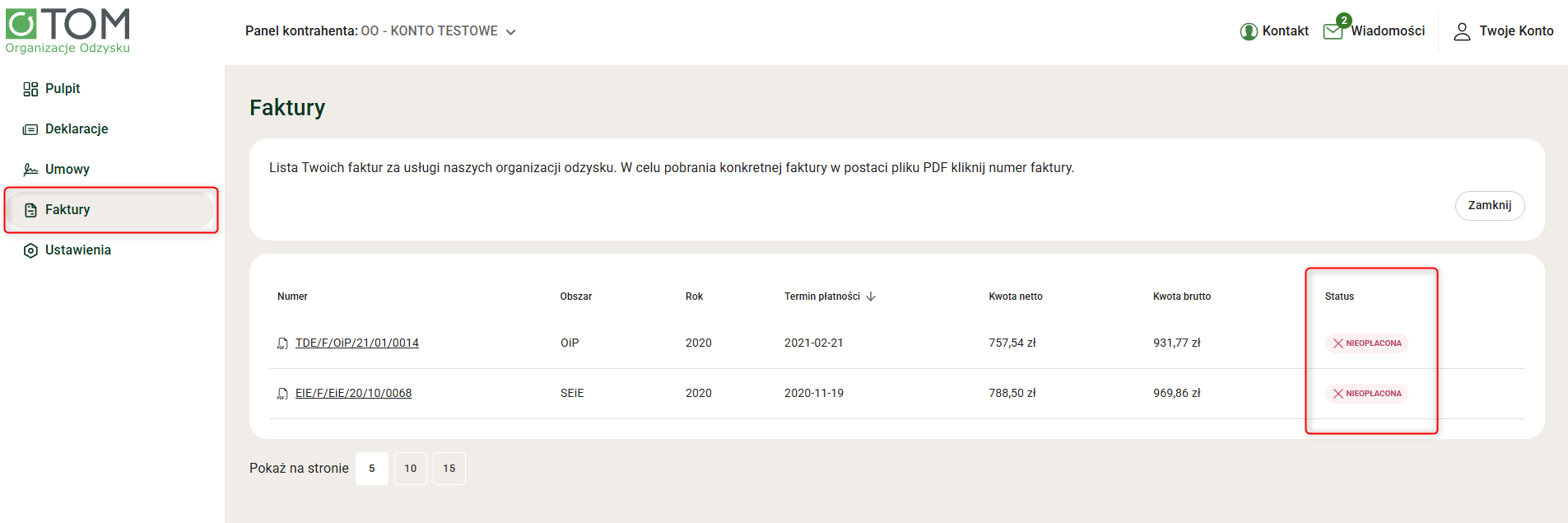Open the Twoje Konto account menu
Image resolution: width=1568 pixels, height=523 pixels.
point(1503,31)
